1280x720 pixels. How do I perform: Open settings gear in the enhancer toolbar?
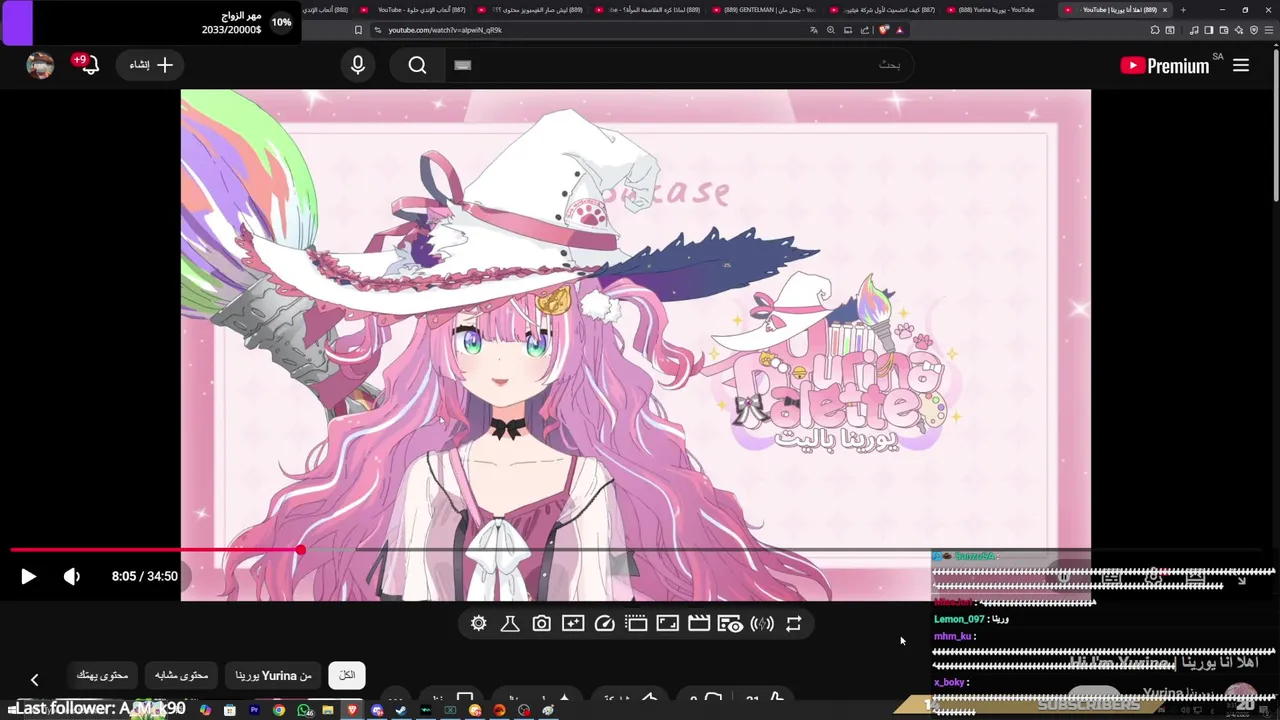(479, 624)
